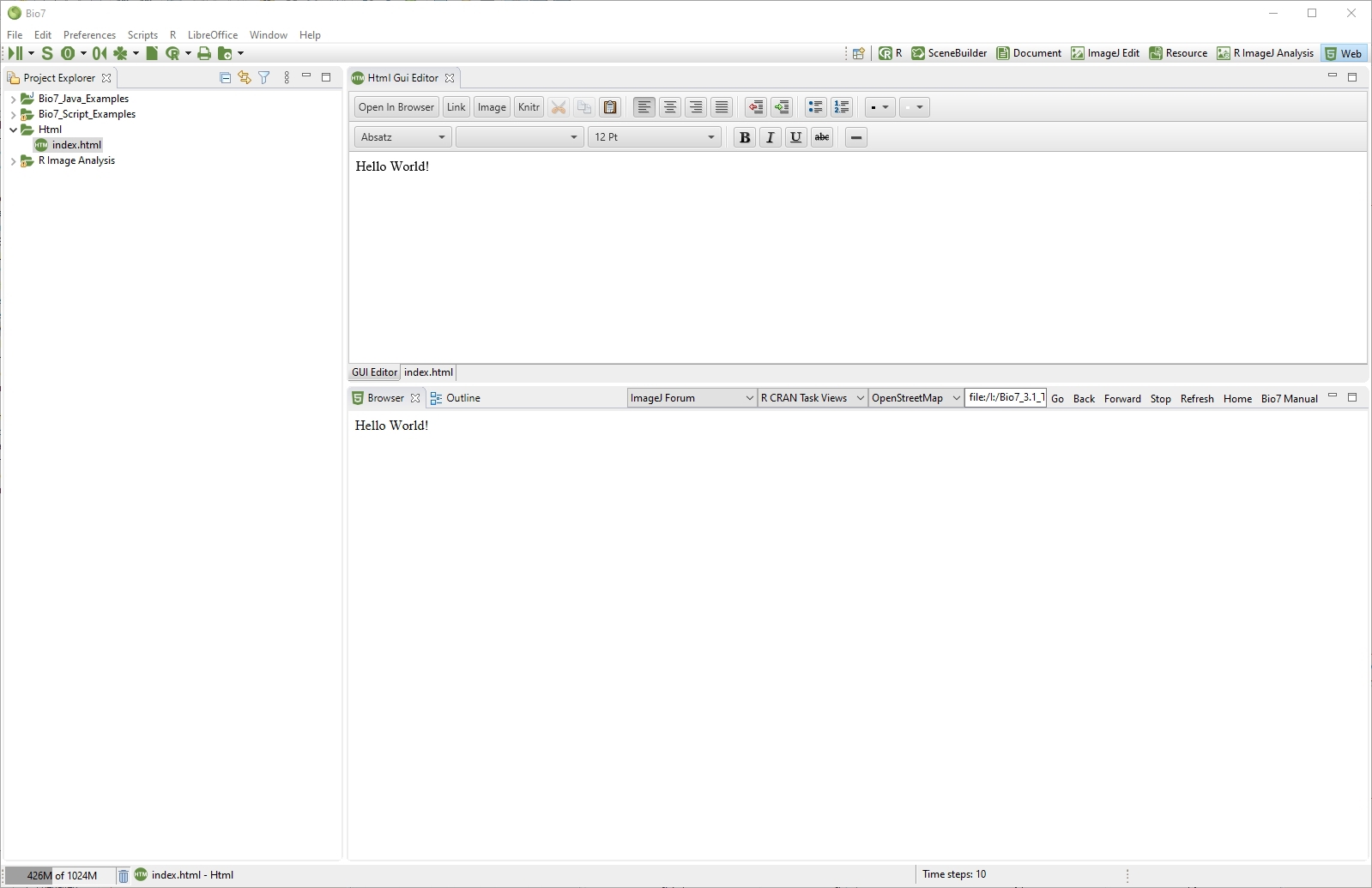Viewport: 1372px width, 888px height.
Task: Toggle strikethrough abc formatting
Action: 822,137
